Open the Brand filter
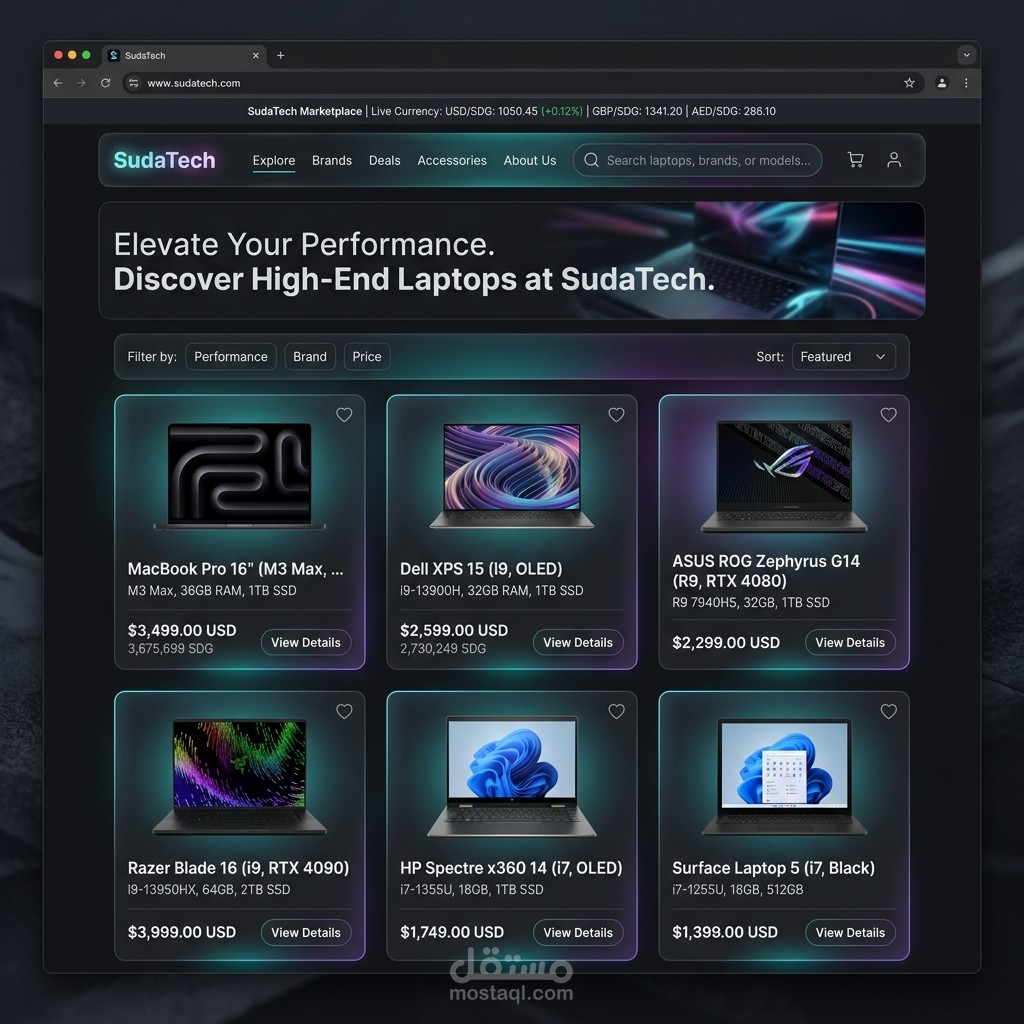1024x1024 pixels. (x=310, y=357)
